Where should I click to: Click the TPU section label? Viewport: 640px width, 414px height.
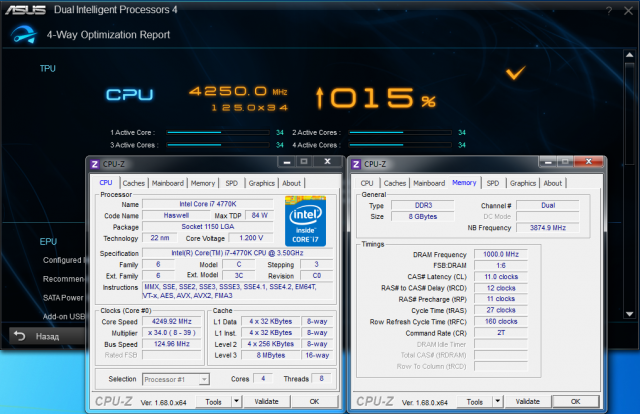47,69
